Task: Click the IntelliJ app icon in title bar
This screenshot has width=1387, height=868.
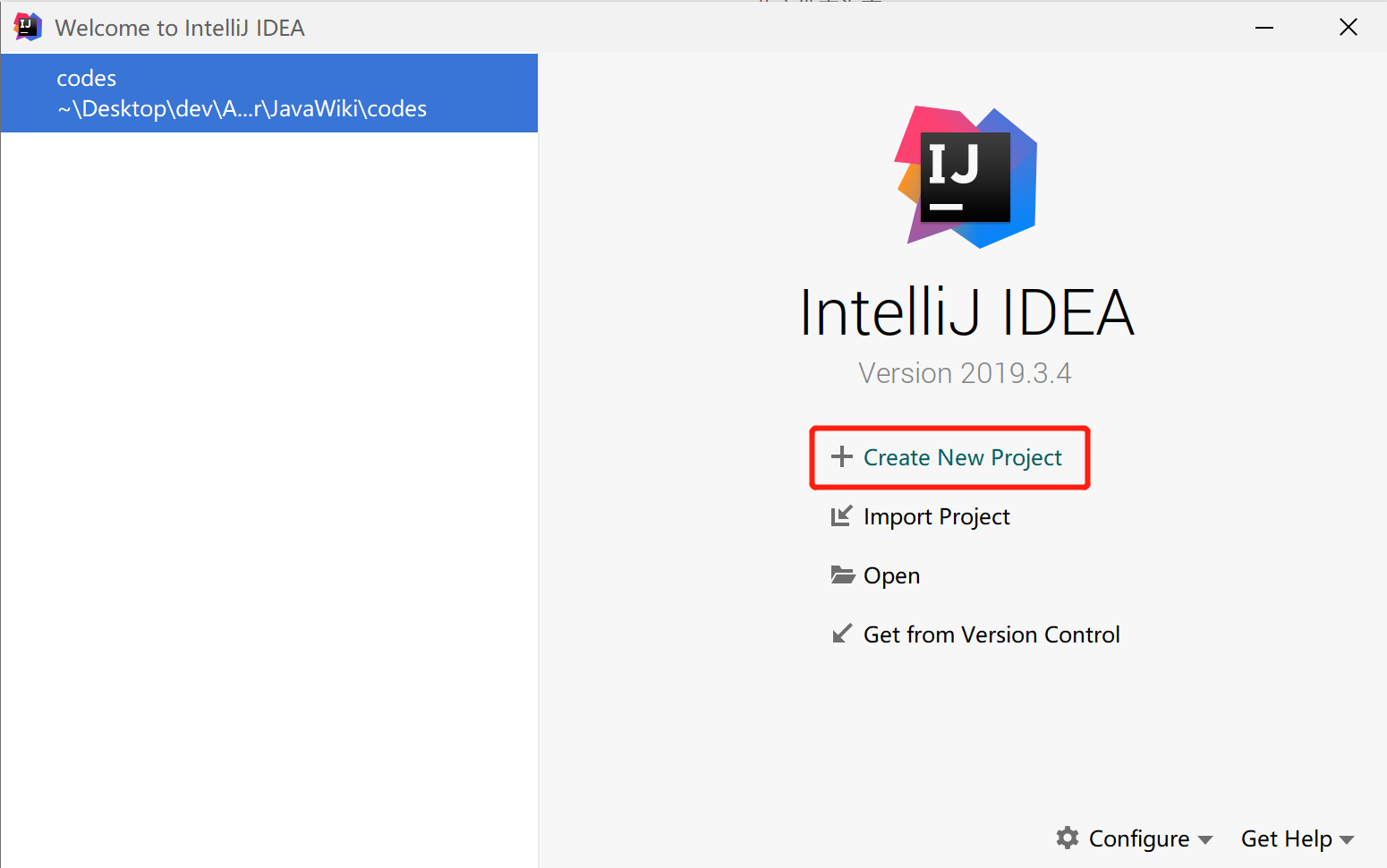Action: coord(28,27)
